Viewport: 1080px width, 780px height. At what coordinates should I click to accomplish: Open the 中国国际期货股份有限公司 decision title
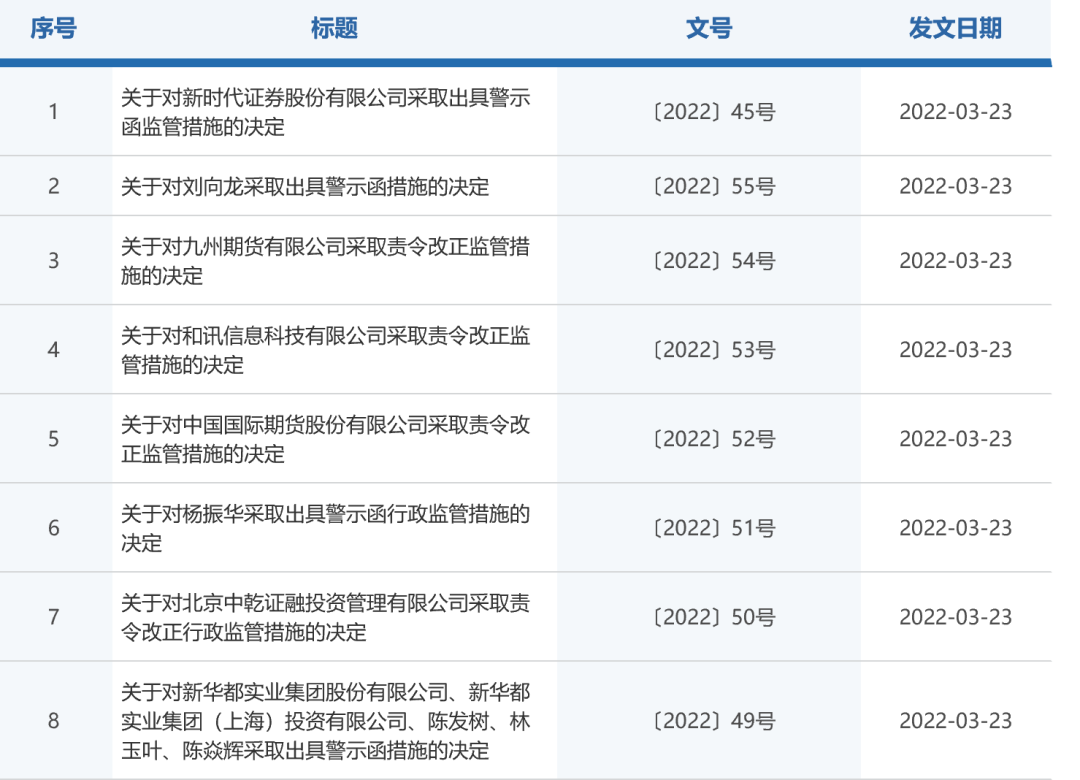325,439
